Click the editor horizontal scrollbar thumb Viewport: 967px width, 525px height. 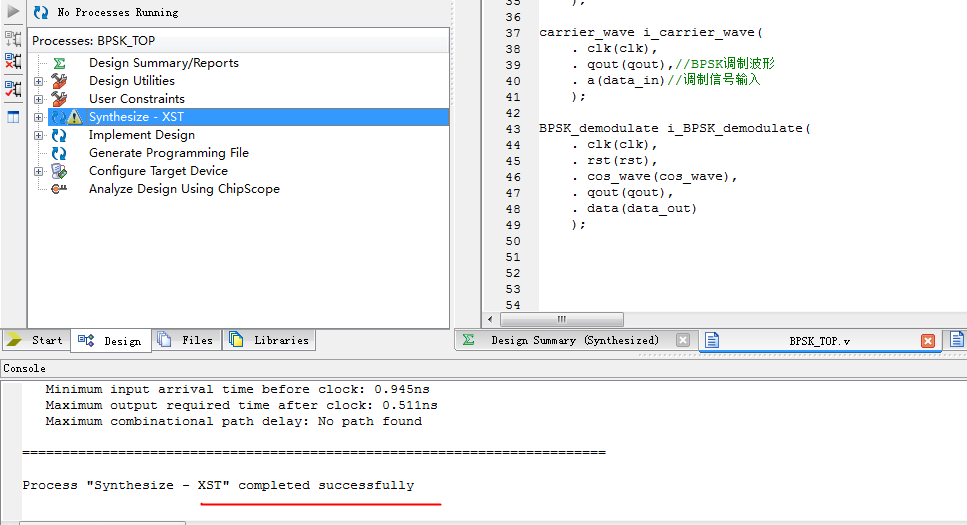[561, 319]
